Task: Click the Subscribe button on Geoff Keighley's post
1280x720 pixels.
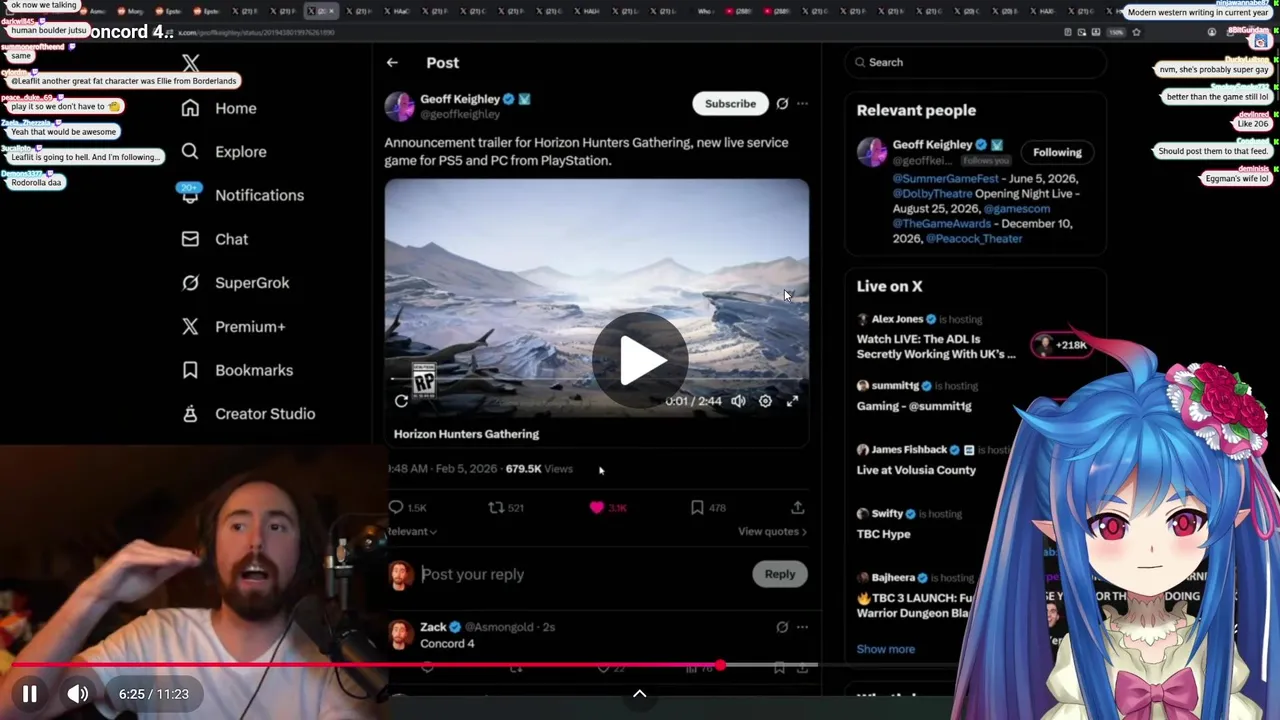Action: click(x=730, y=103)
